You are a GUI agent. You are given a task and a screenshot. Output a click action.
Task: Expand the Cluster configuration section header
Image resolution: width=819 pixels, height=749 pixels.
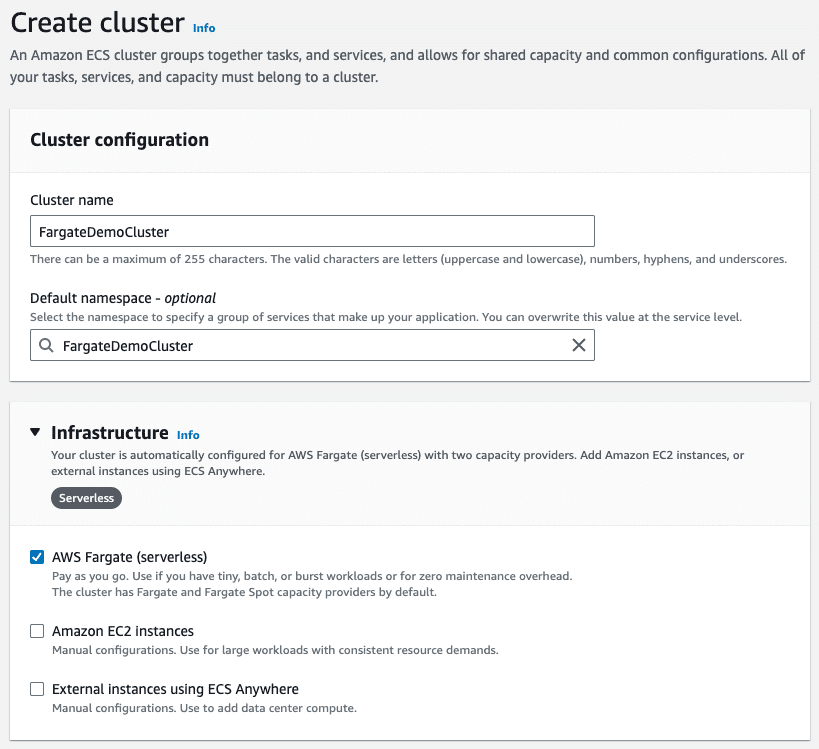[119, 140]
